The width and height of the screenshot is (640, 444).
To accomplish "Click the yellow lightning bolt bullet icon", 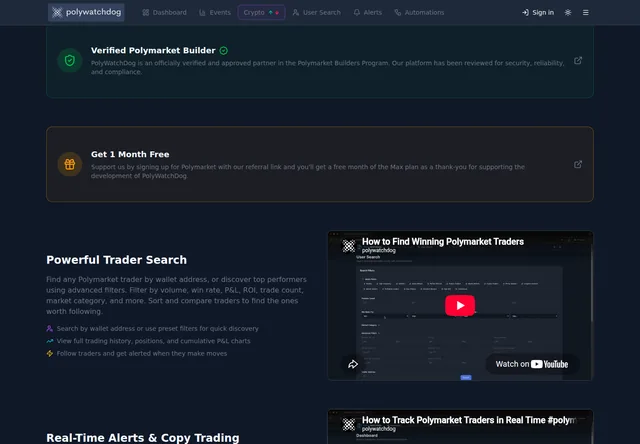I will click(50, 353).
